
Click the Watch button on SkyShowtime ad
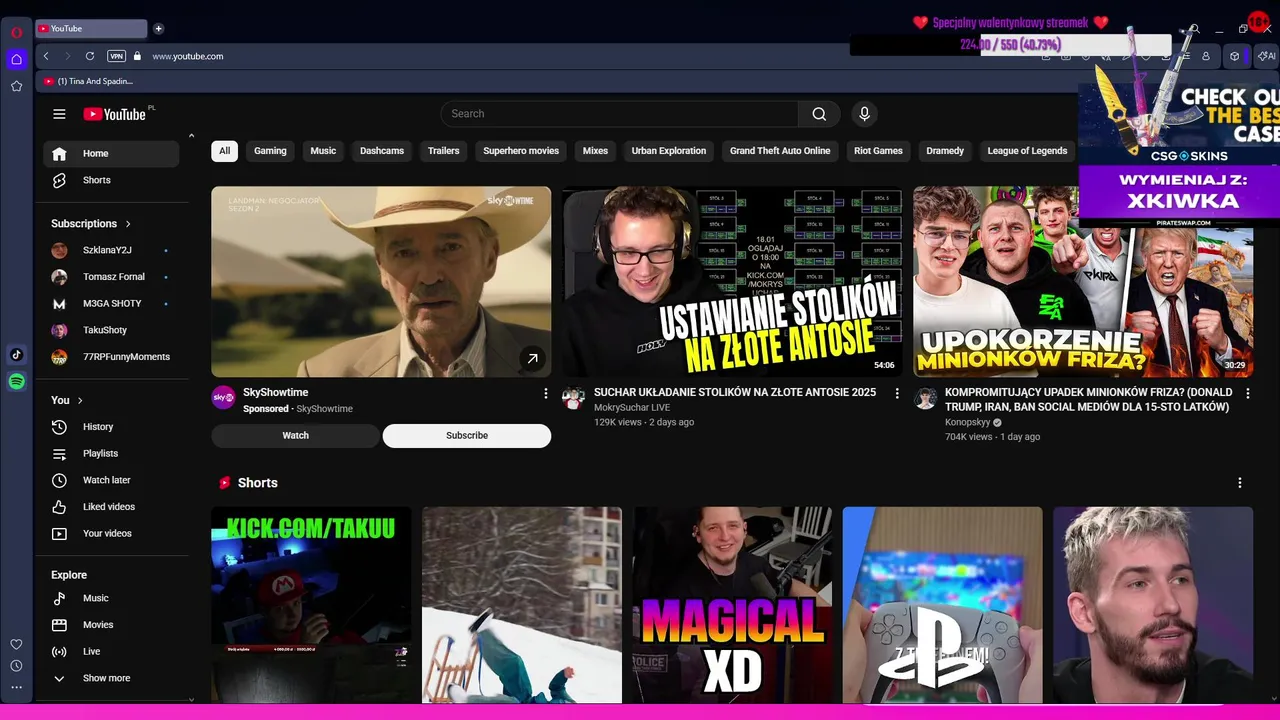295,436
